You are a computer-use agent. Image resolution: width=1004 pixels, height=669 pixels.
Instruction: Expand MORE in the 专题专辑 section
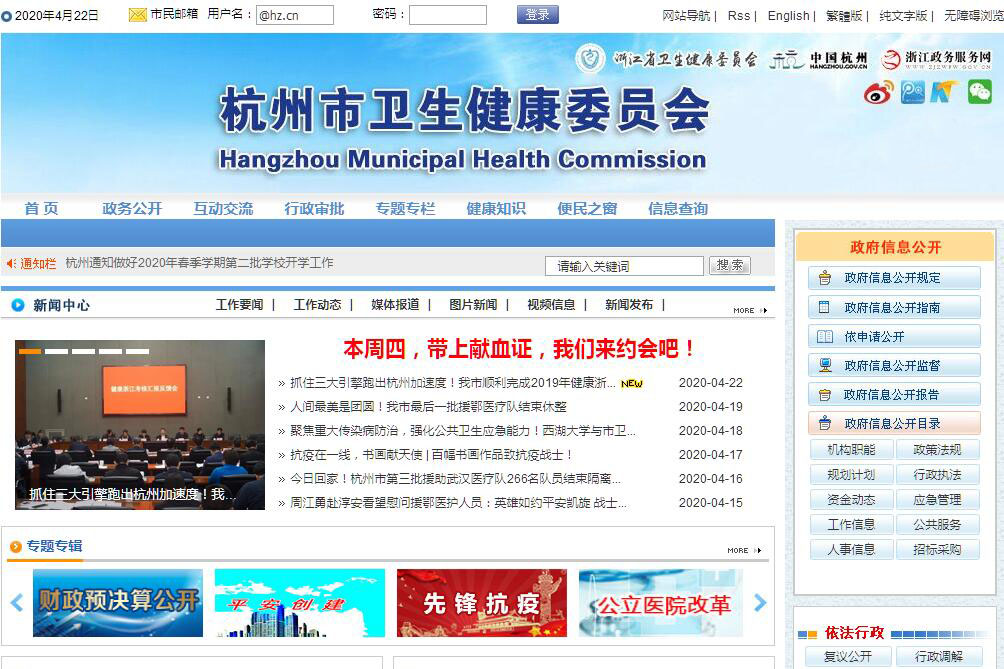coord(742,550)
